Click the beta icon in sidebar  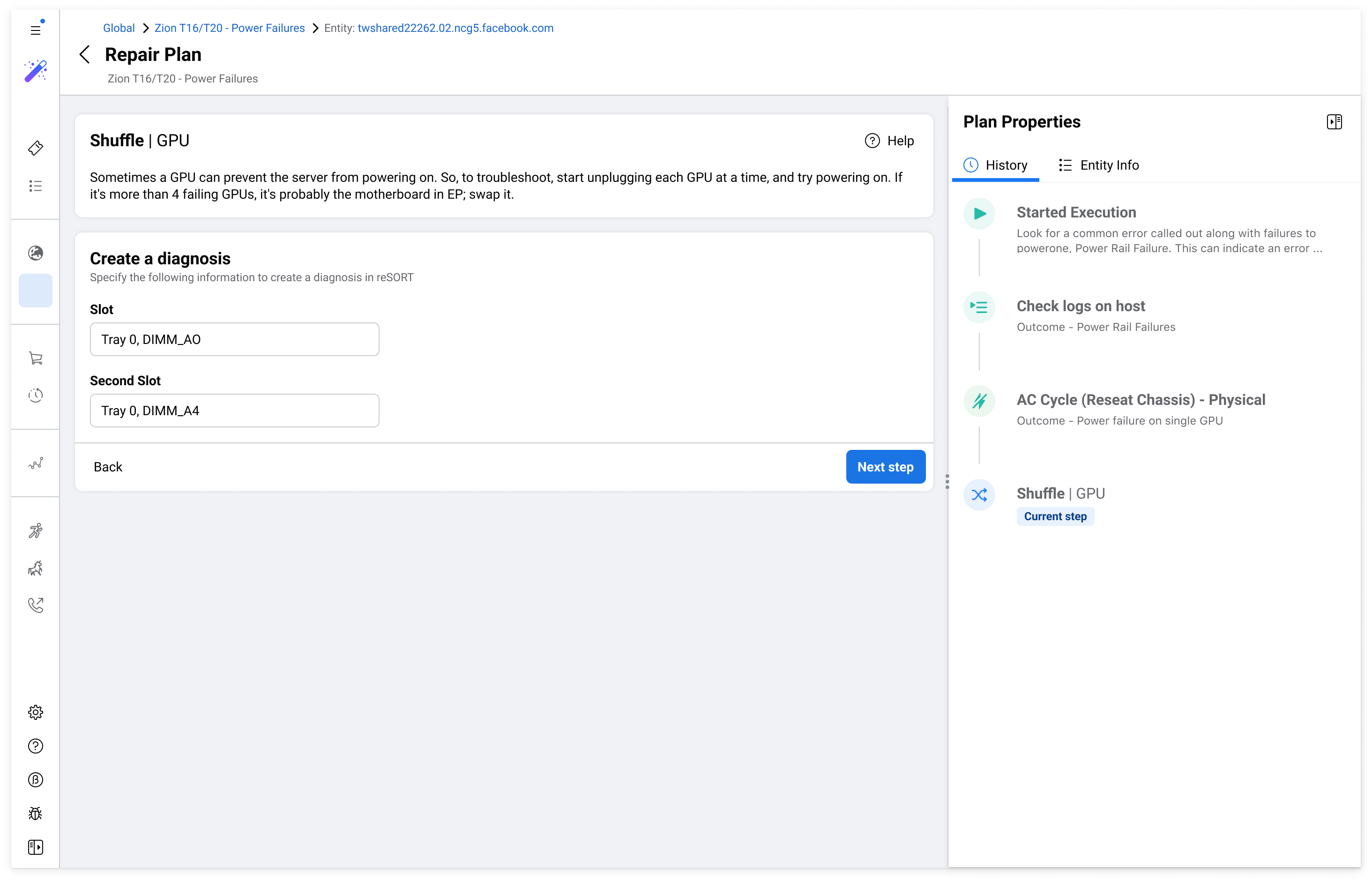point(36,780)
